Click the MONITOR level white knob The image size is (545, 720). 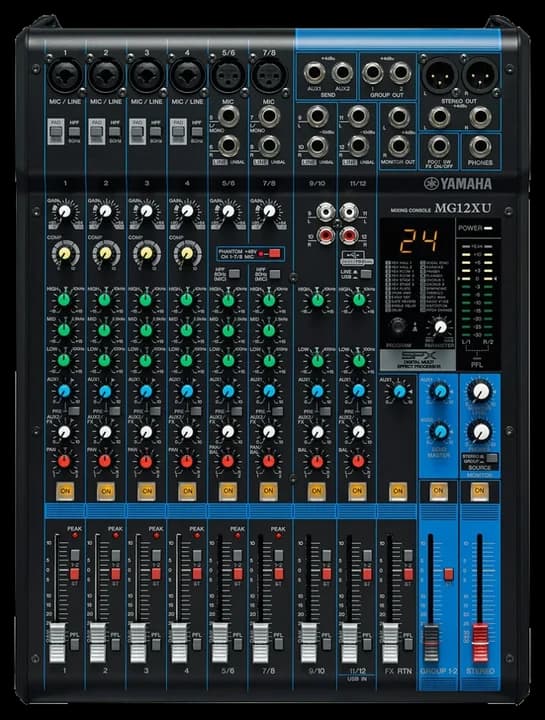(481, 391)
